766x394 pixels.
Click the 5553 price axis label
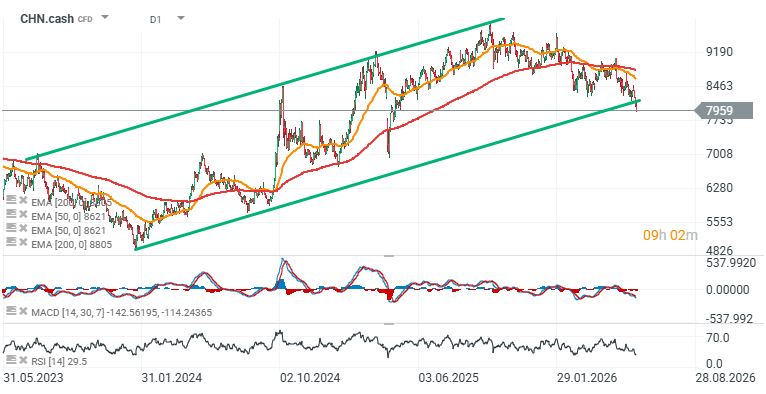click(720, 221)
